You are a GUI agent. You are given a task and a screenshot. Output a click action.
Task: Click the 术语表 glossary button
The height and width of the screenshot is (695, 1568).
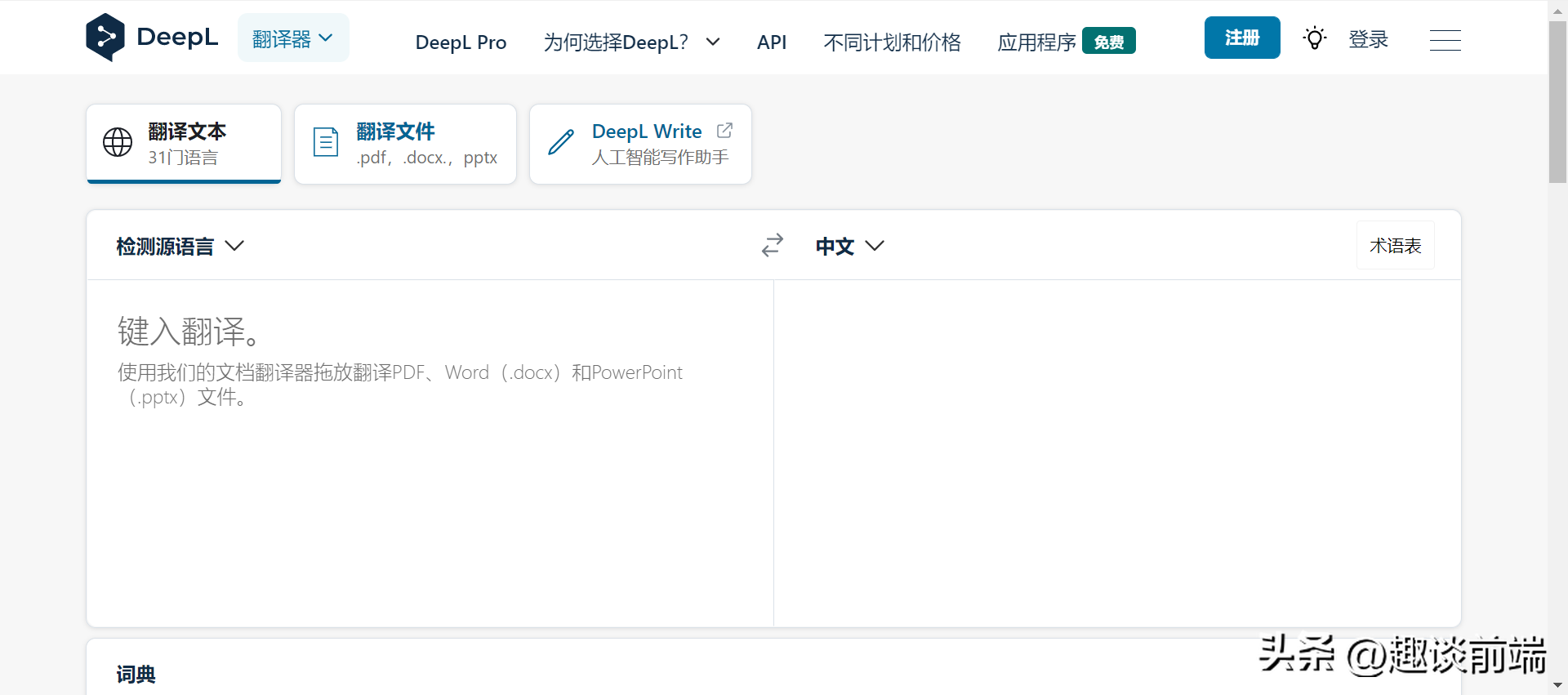coord(1396,245)
